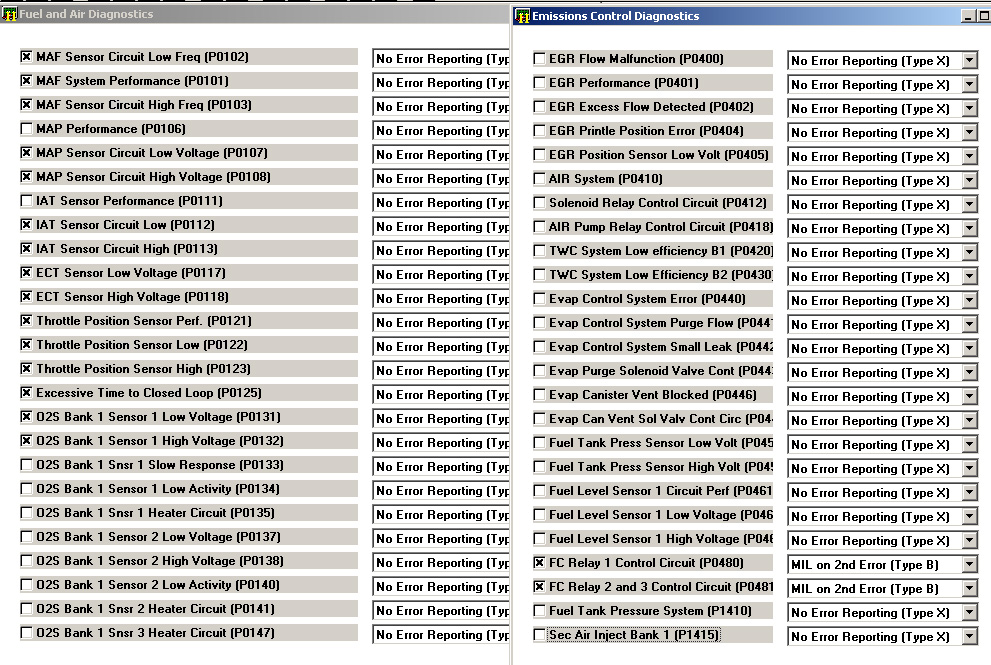Enable EGR Flow Malfunction (P0400) diagnostic
The image size is (991, 665).
click(x=540, y=59)
